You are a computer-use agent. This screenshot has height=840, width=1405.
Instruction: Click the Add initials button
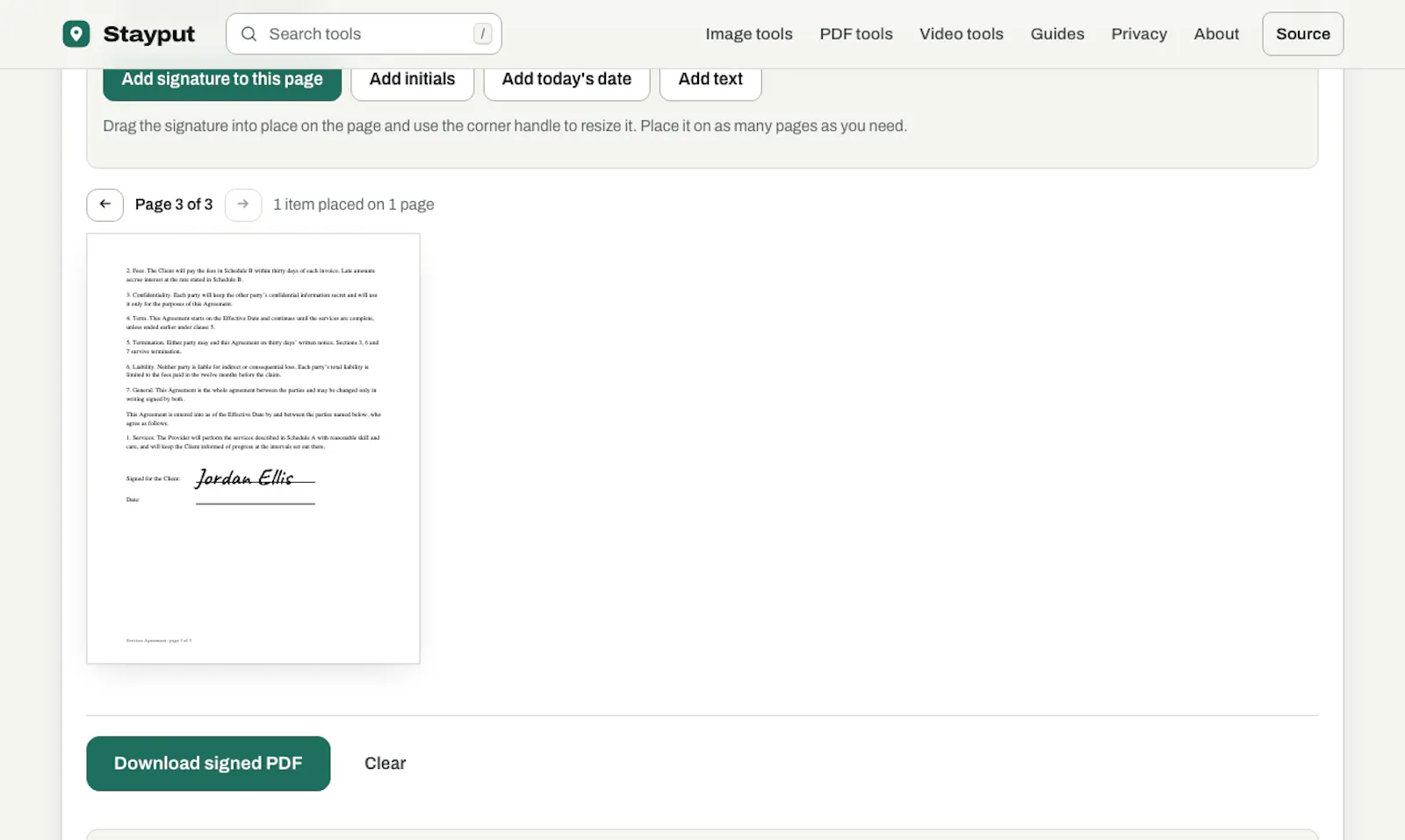tap(413, 81)
